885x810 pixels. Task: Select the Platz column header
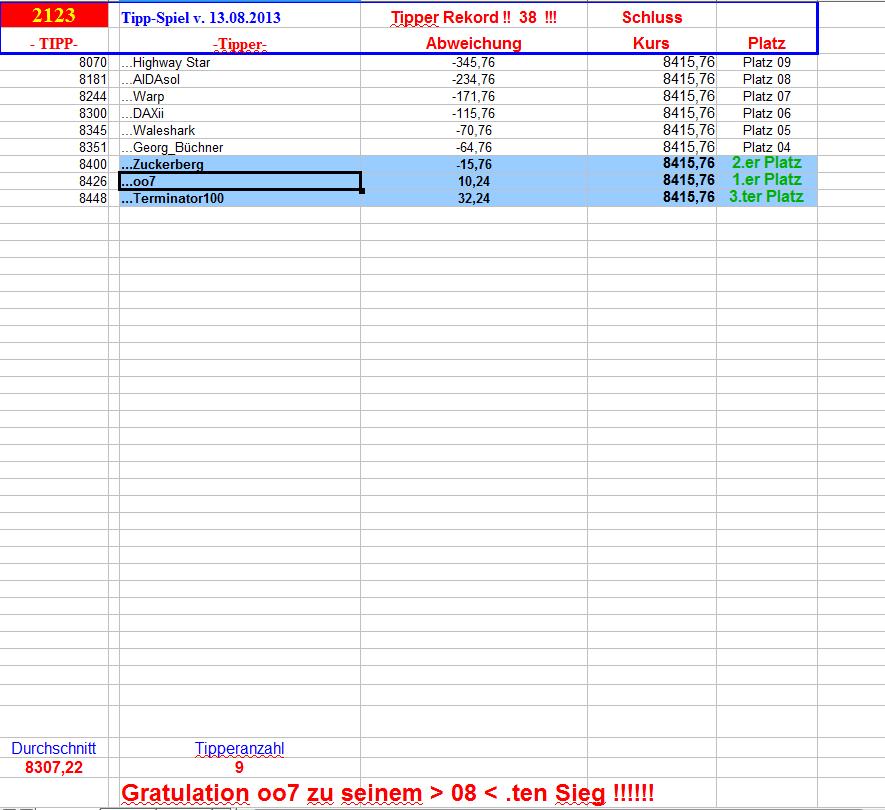point(765,43)
